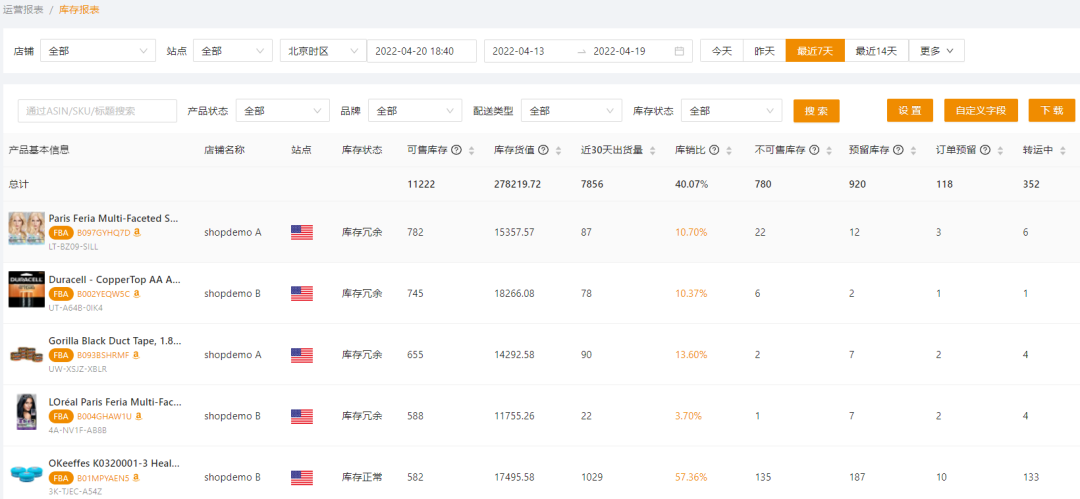Select the 今天 time range option

point(721,51)
